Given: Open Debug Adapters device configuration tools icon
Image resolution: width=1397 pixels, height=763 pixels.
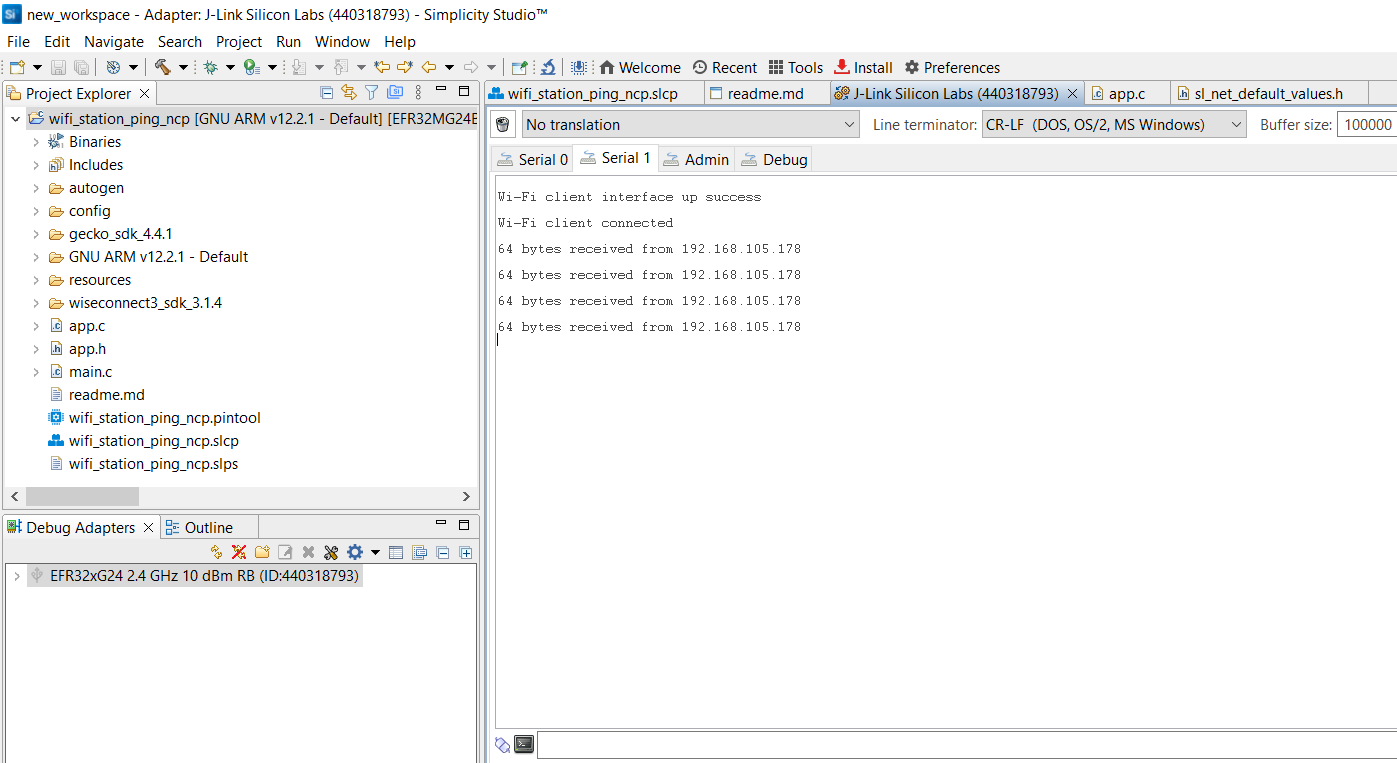Looking at the screenshot, I should tap(331, 551).
